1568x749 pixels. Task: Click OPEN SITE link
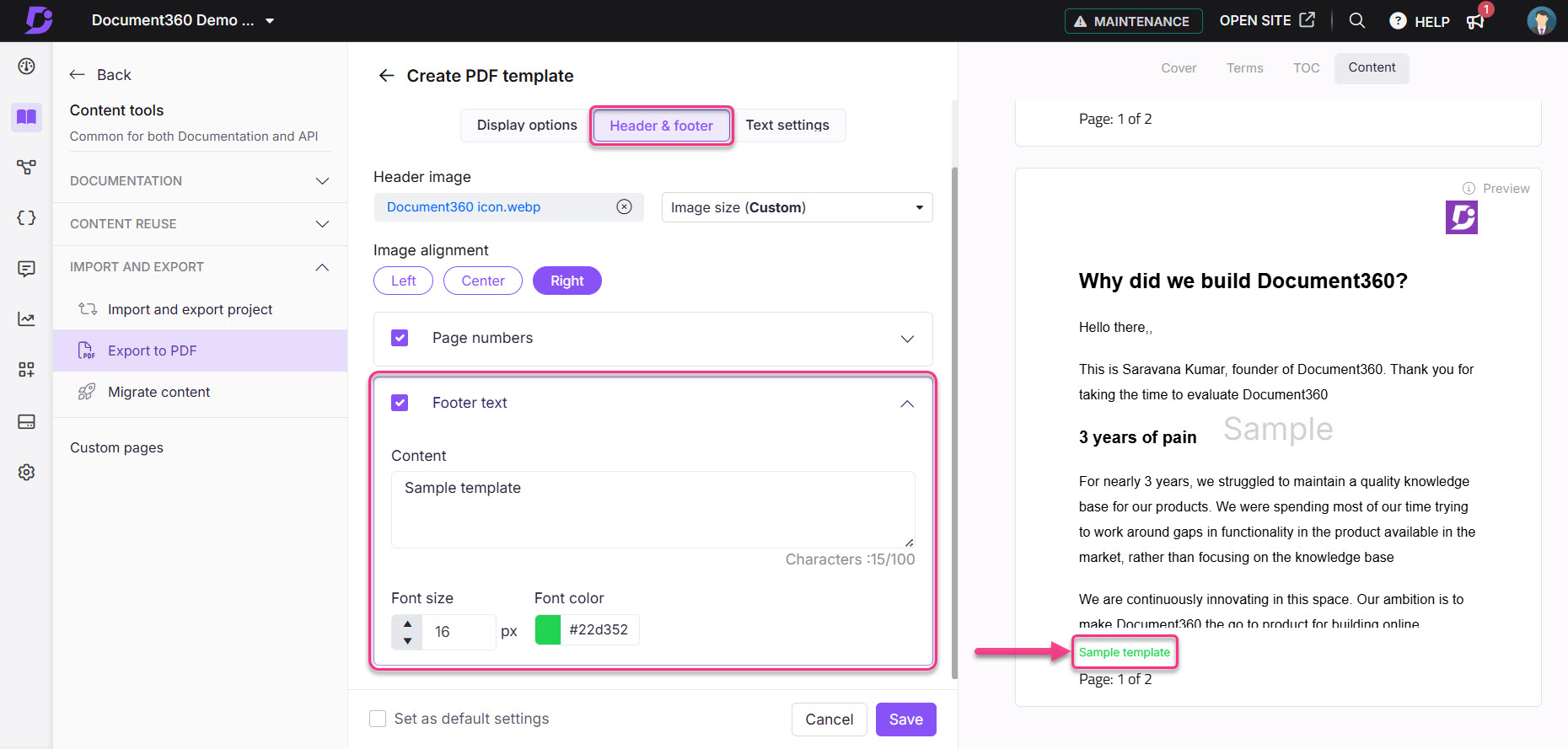(1266, 20)
